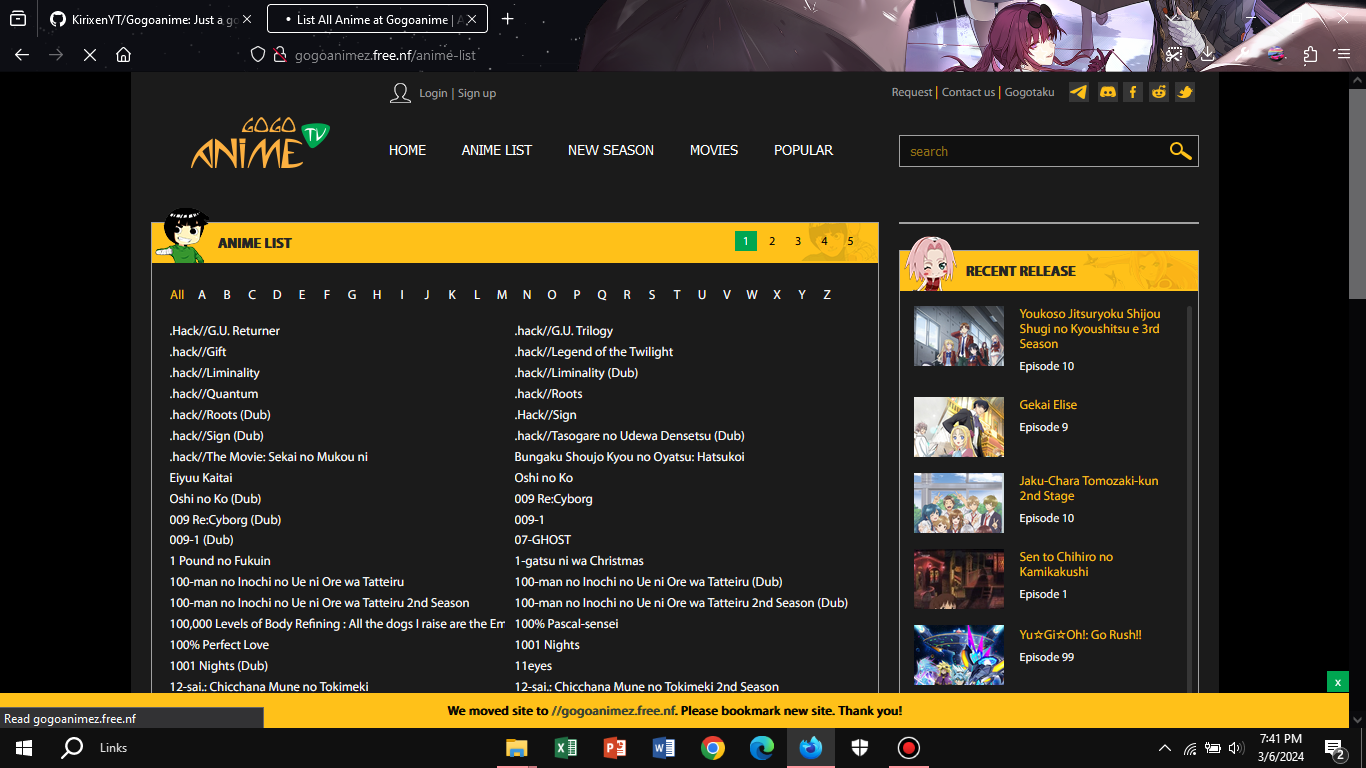This screenshot has width=1366, height=768.
Task: Click the site padlock icon in the address bar
Action: (280, 55)
